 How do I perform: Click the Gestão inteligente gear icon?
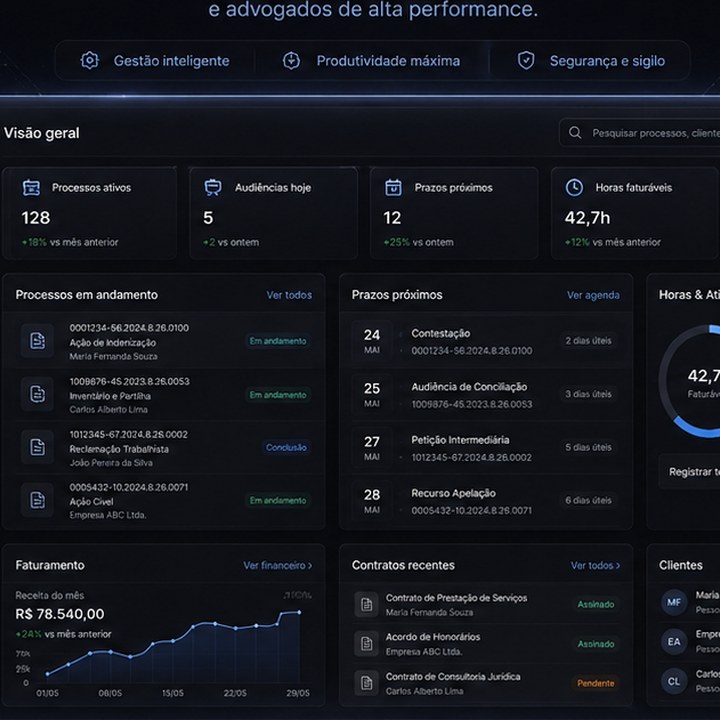click(90, 60)
